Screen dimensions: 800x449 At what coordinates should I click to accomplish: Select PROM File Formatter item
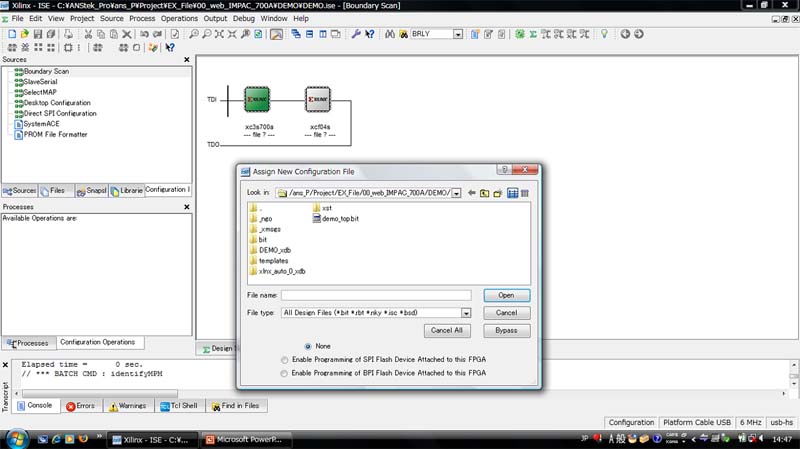(x=51, y=135)
